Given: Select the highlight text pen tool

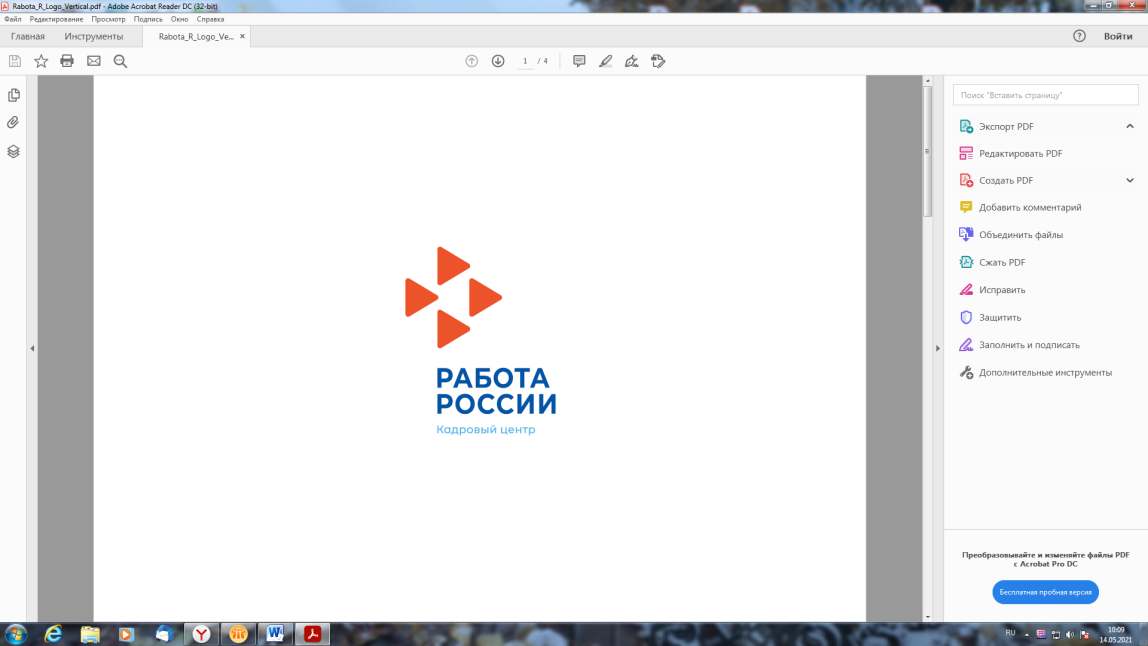Looking at the screenshot, I should (605, 62).
